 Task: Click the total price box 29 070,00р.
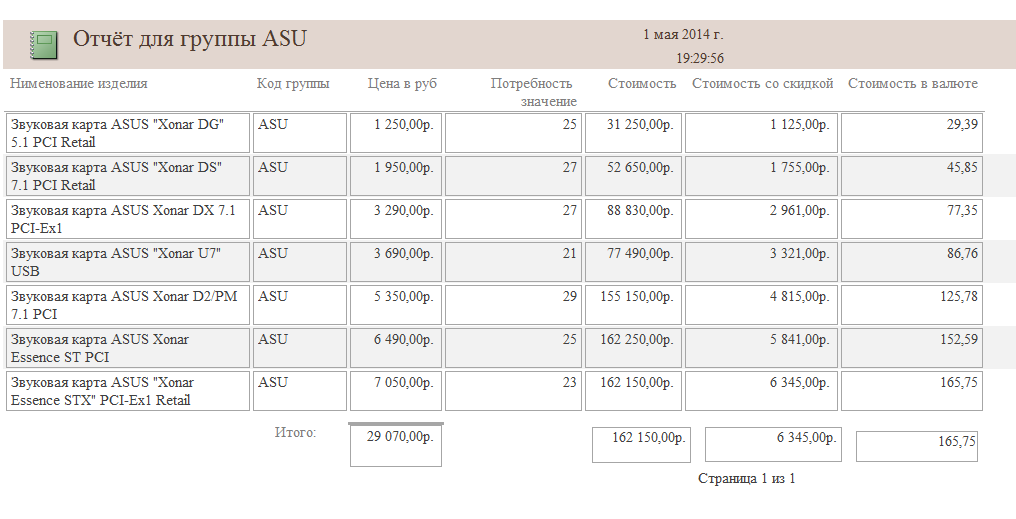[396, 446]
